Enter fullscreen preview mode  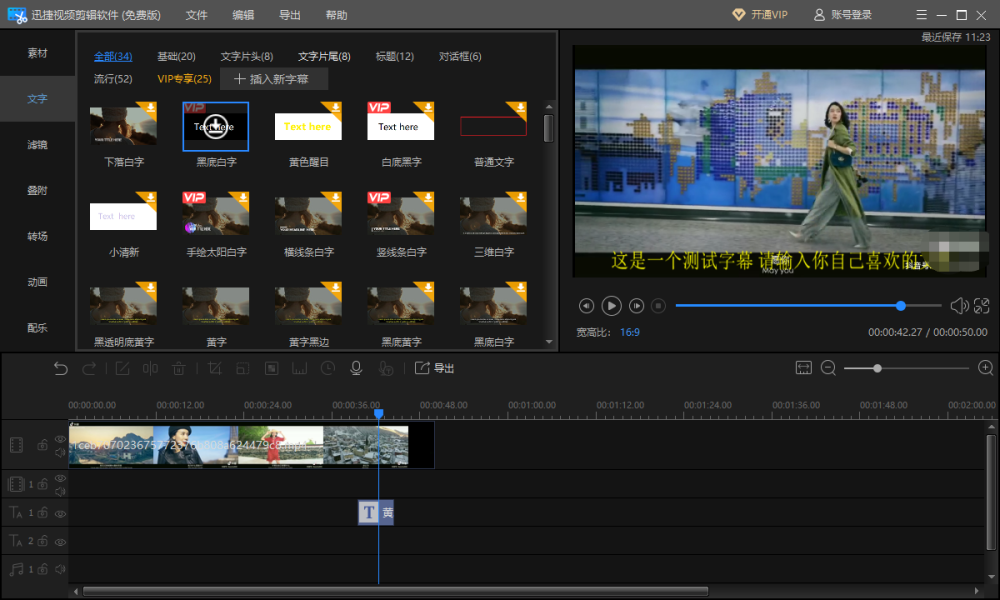coord(981,306)
